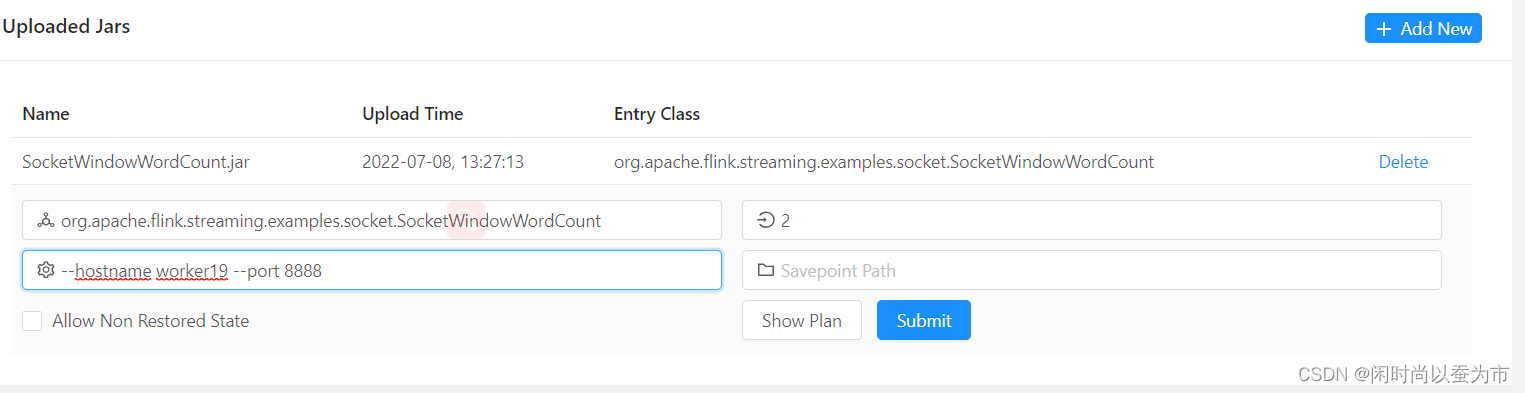Focus the Savepoint Path input field

click(1092, 270)
